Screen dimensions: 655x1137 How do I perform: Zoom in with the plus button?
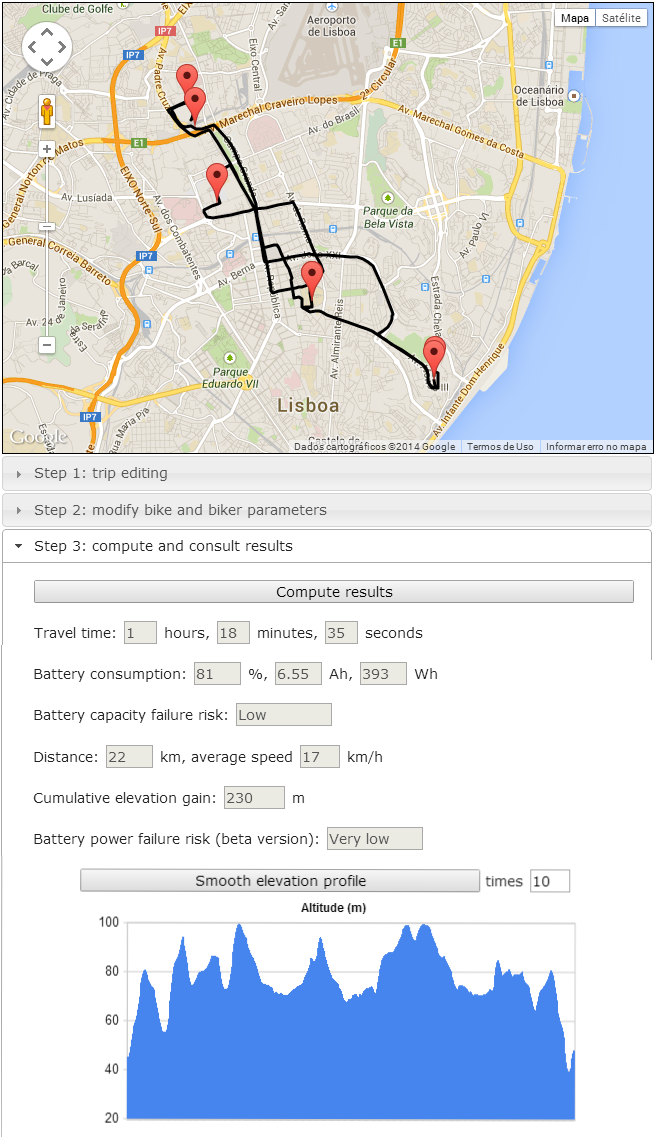(x=47, y=149)
